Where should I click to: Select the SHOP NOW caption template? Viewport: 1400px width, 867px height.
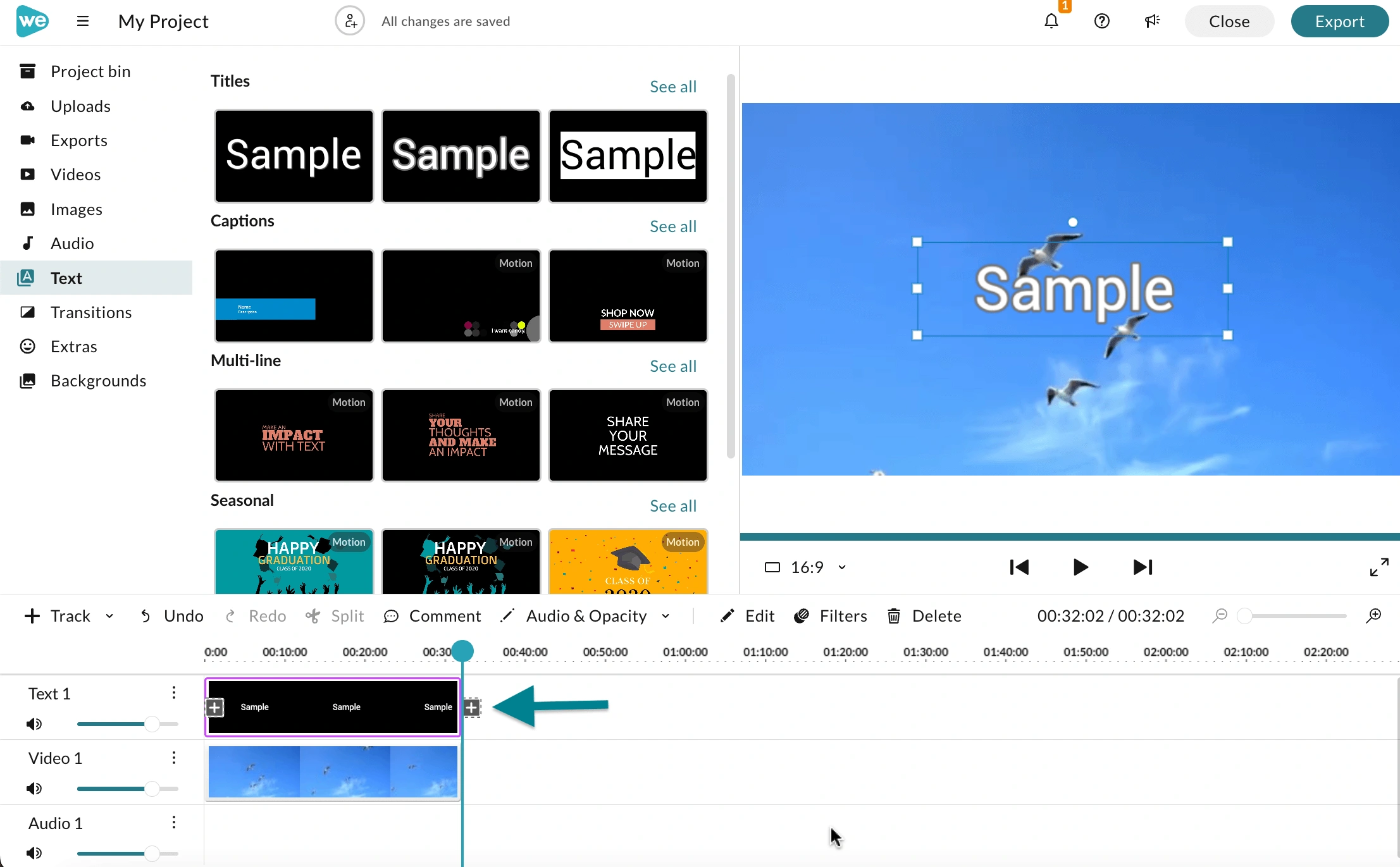tap(628, 296)
